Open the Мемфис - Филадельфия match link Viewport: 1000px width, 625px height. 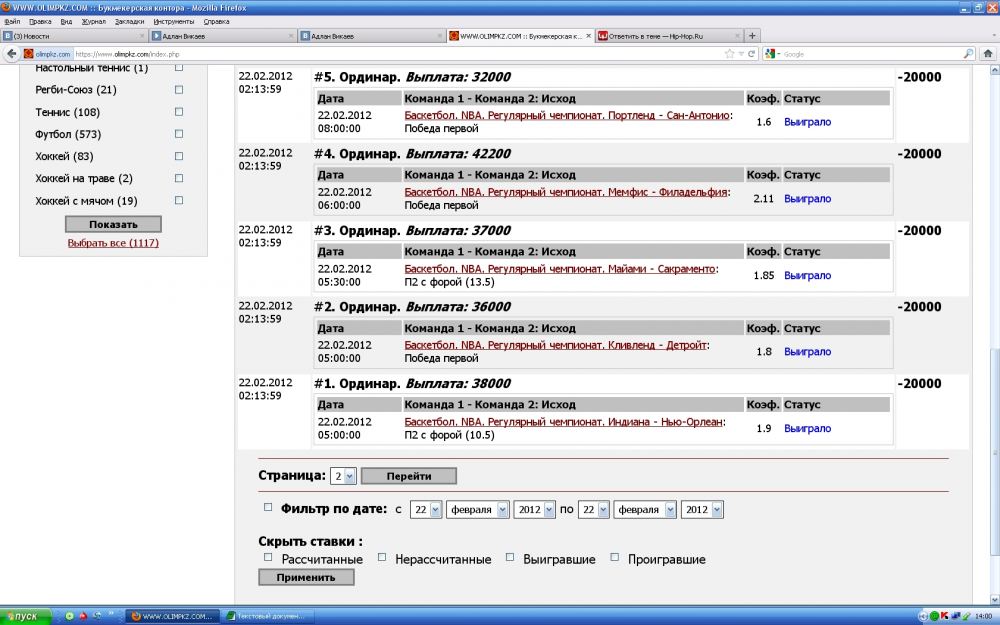click(566, 192)
